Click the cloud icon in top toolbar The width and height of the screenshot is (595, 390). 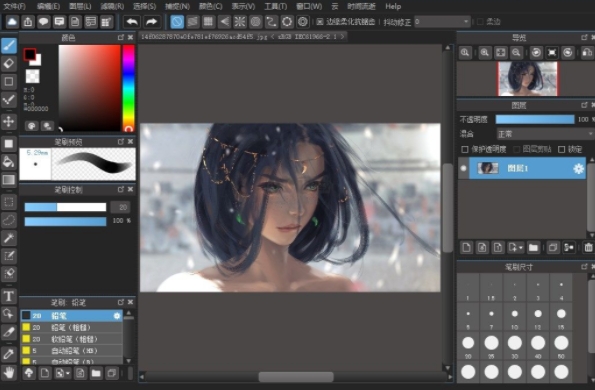coord(12,22)
